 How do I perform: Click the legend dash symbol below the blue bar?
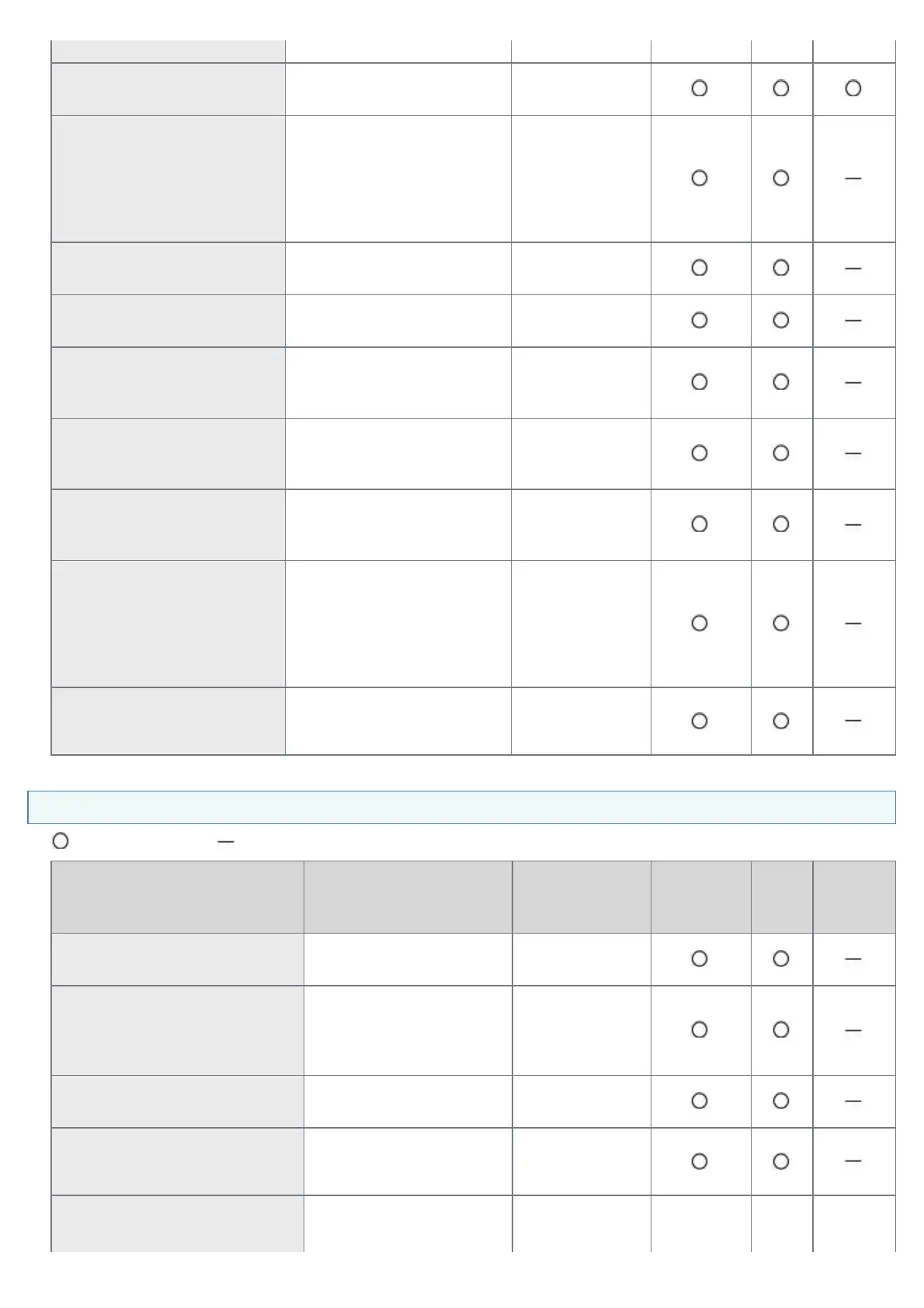(x=226, y=841)
